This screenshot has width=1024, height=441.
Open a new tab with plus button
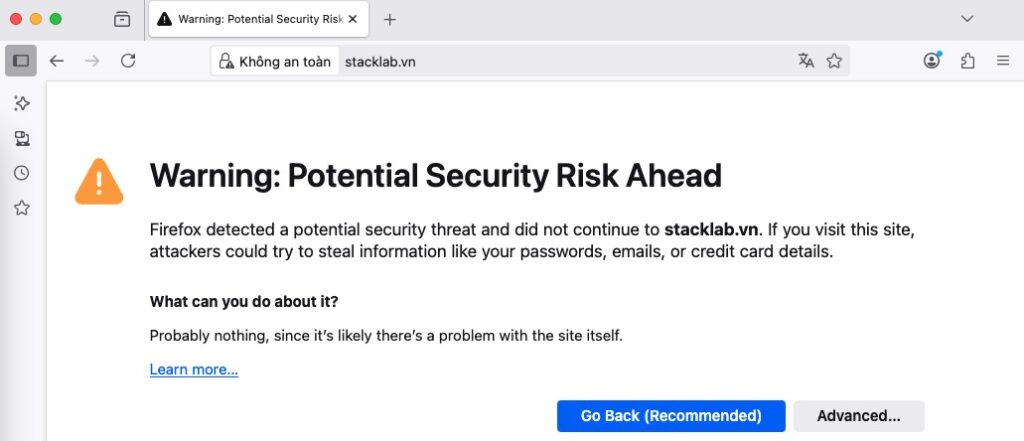pyautogui.click(x=390, y=20)
